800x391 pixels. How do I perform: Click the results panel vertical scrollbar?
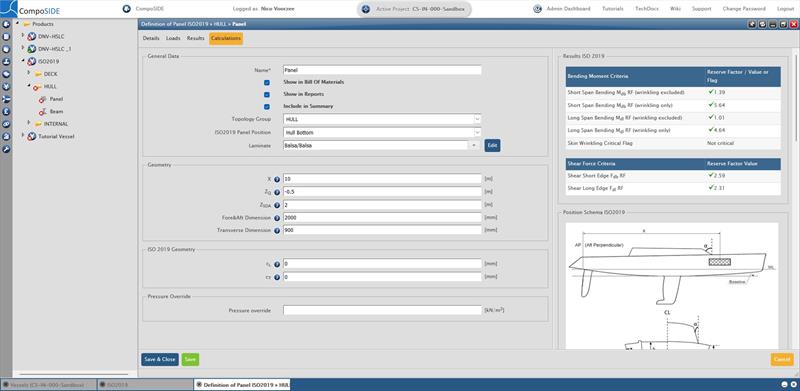[796, 97]
